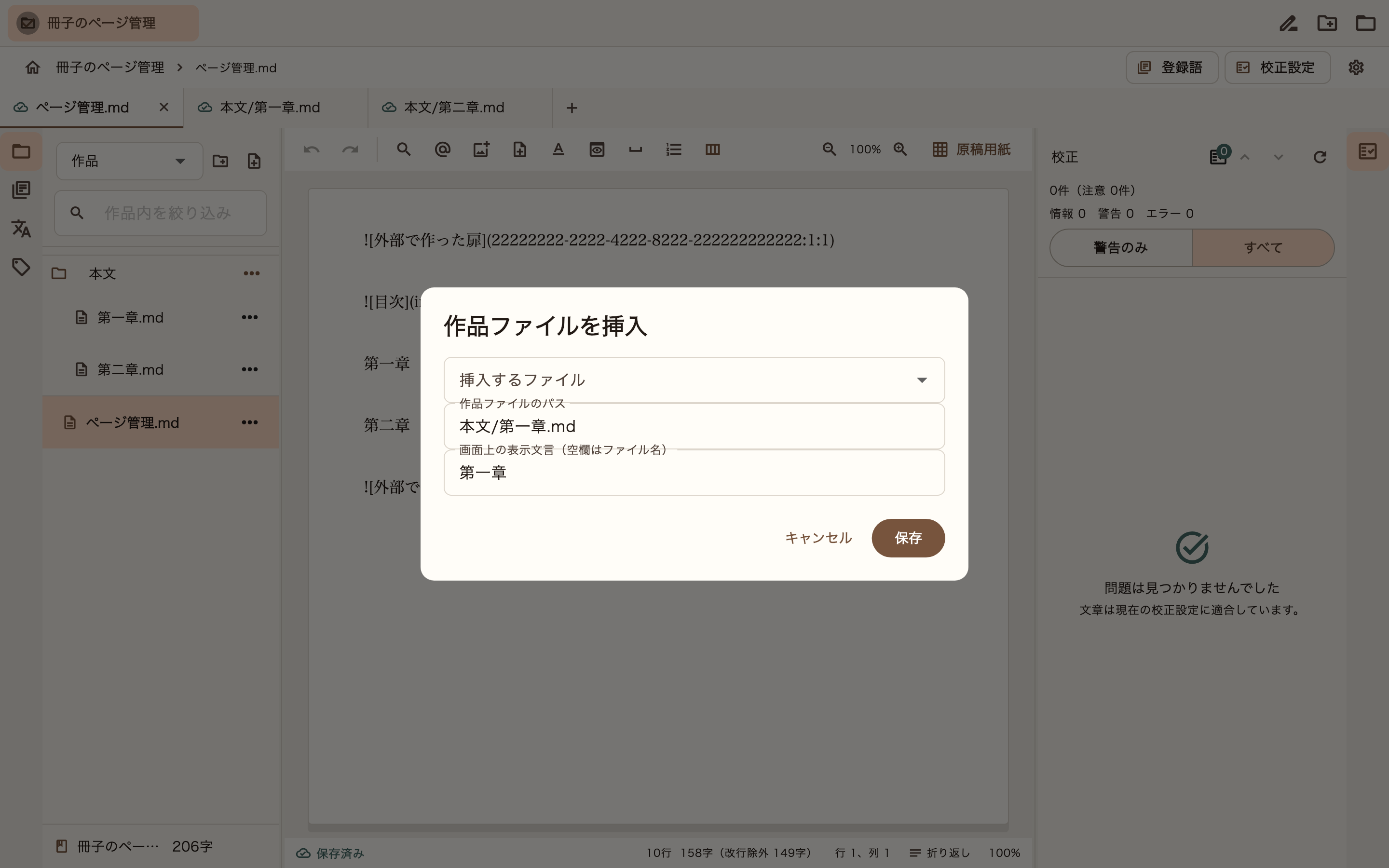
Task: Click the numbered list toolbar icon
Action: coord(674,150)
